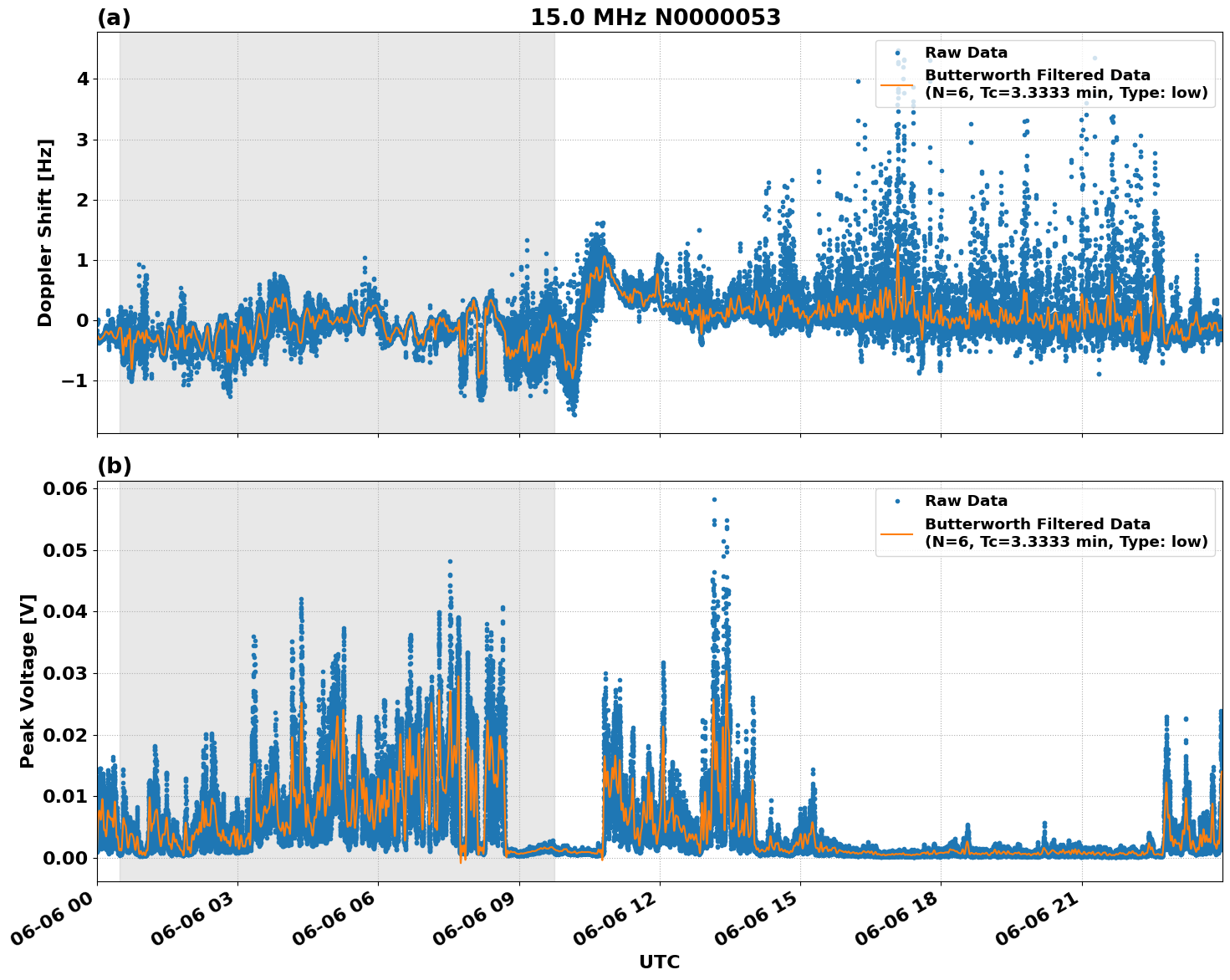This screenshot has width=1230, height=980.
Task: Toggle the Raw Data legend entry in panel (a)
Action: pos(966,50)
